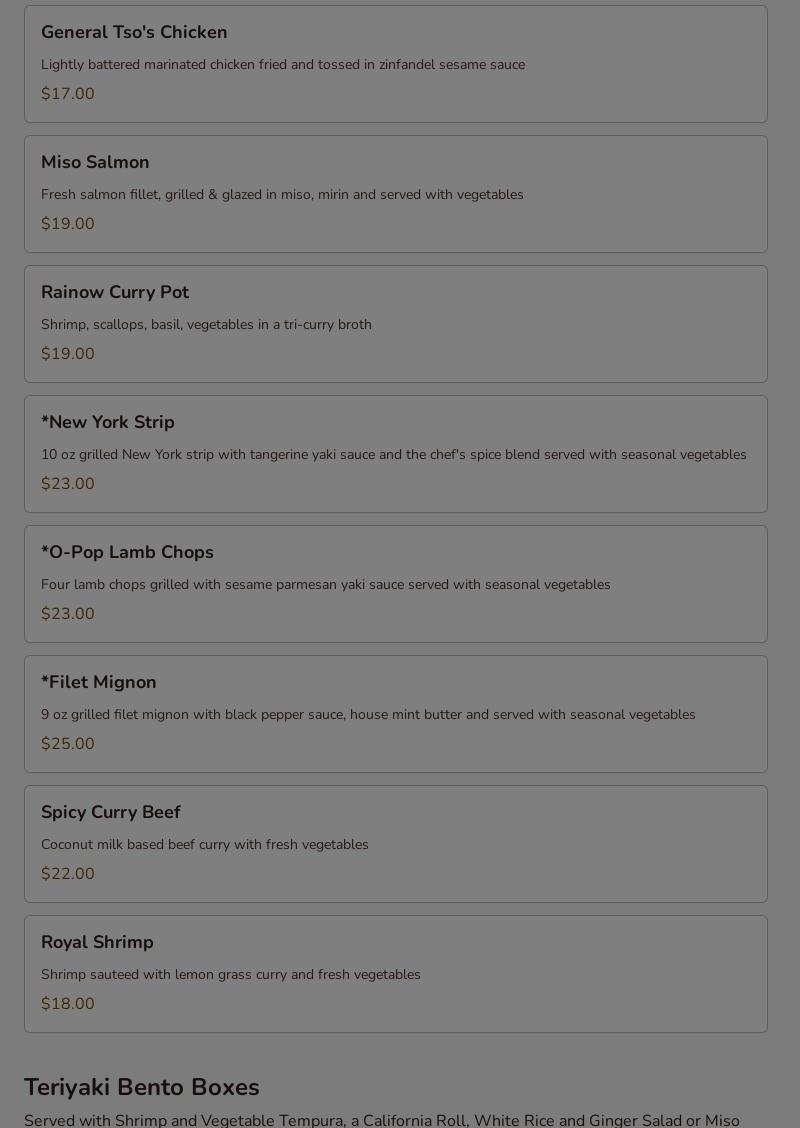Pick the *Filet Mignon item
This screenshot has width=800, height=1128.
396,714
